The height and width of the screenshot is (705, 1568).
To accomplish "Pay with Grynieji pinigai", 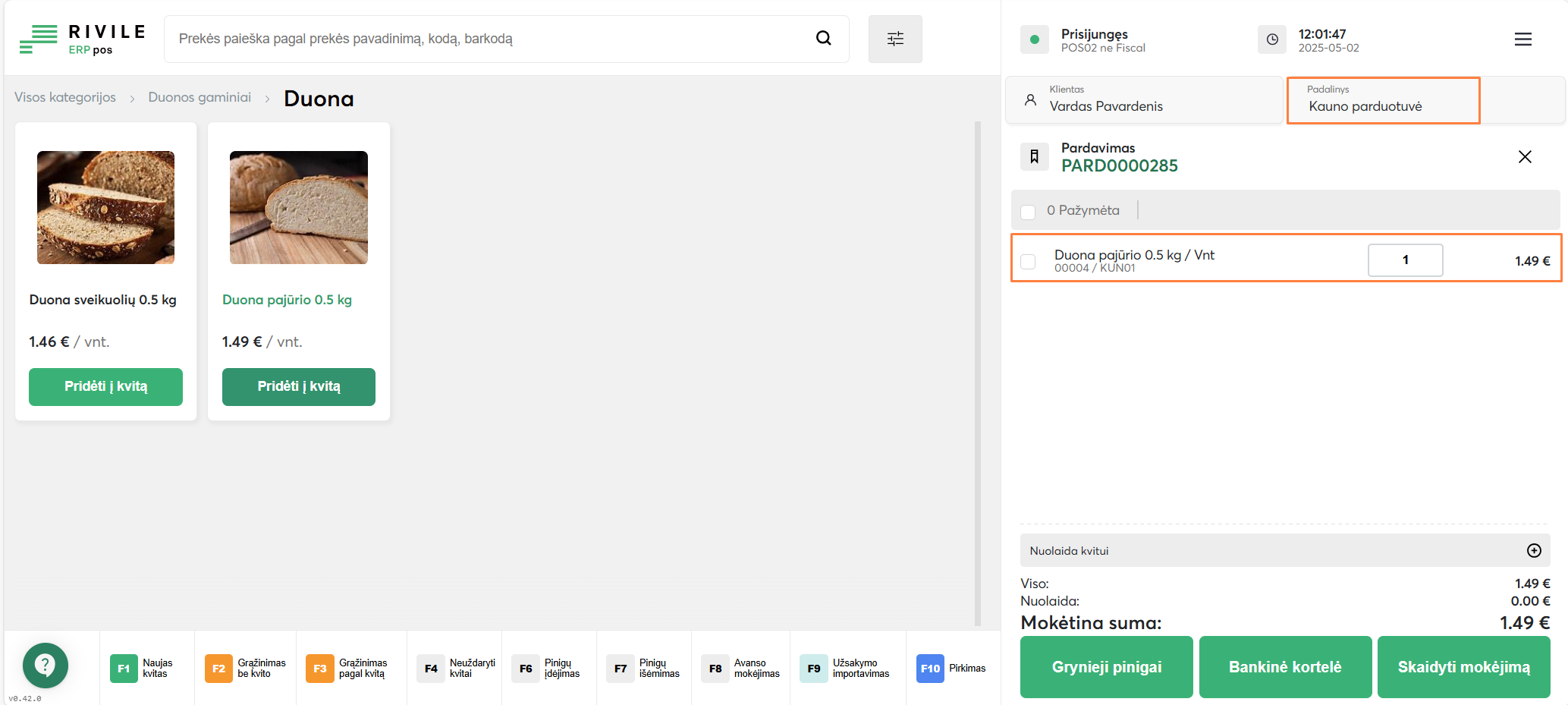I will [x=1106, y=667].
